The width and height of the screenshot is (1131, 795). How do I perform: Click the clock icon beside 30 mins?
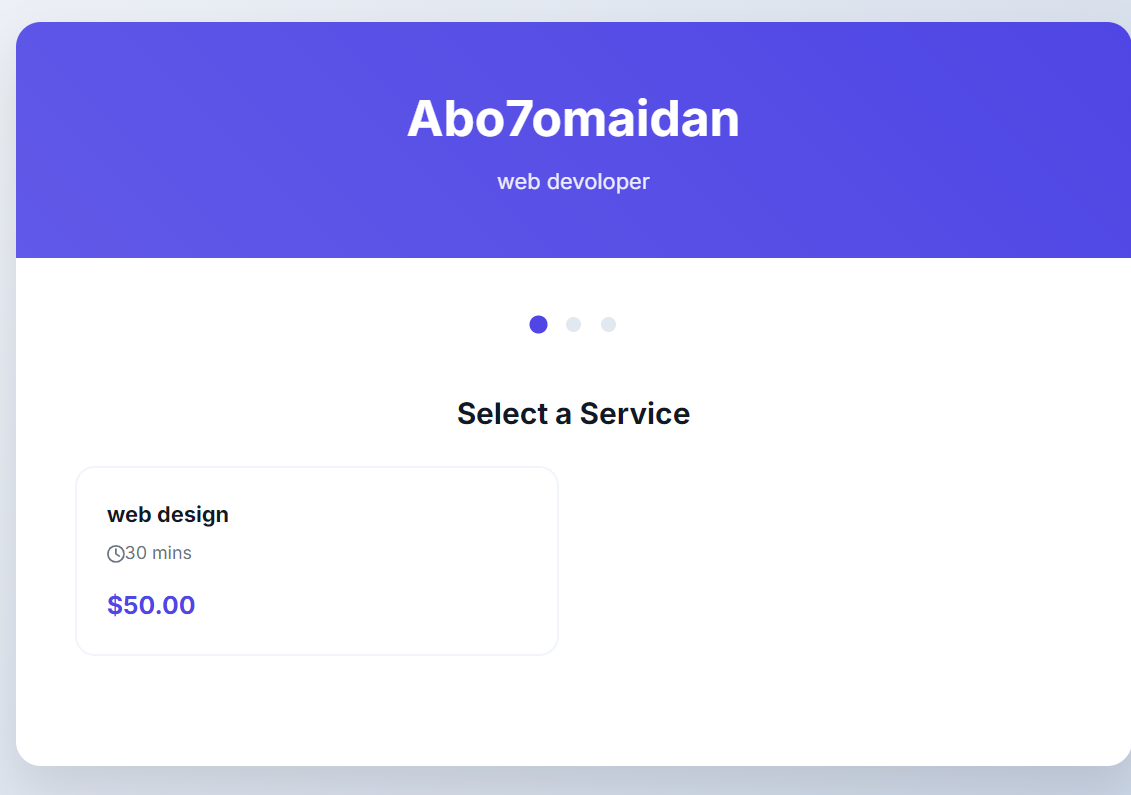[x=116, y=554]
